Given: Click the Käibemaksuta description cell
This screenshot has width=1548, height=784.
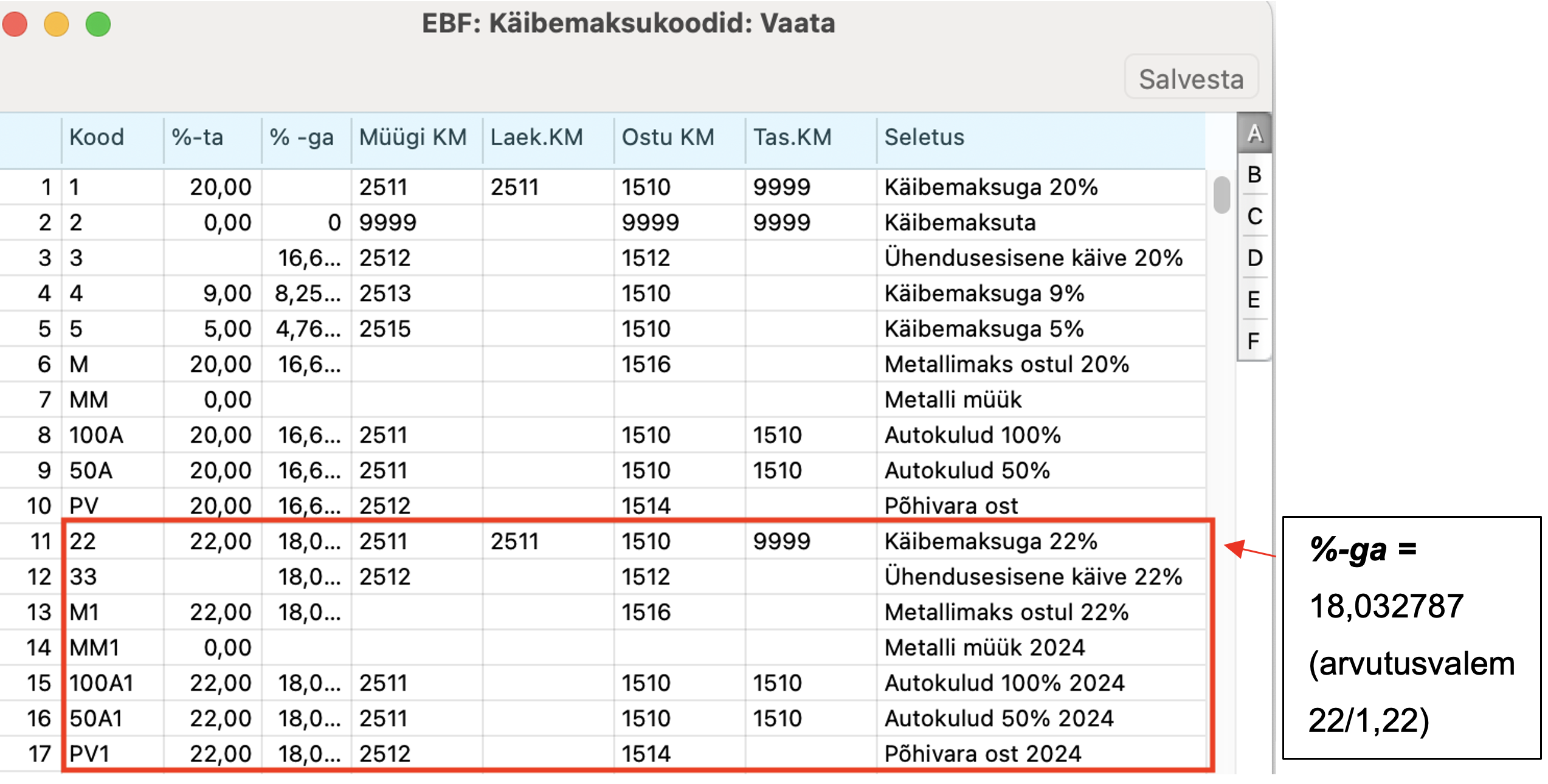Looking at the screenshot, I should [x=1040, y=222].
